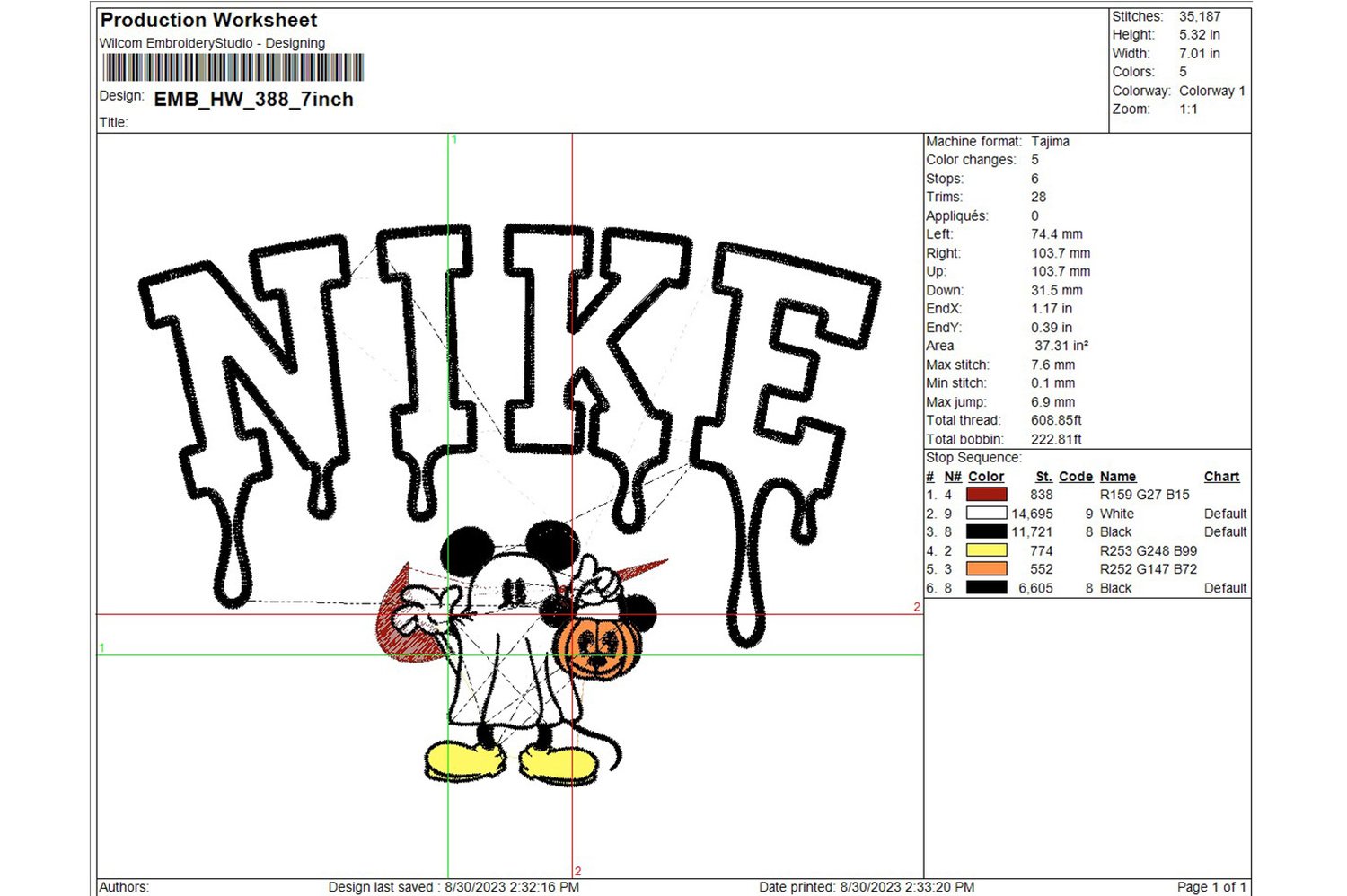Select the Left value 74.4 mm
Viewport: 1347px width, 896px height.
1056,234
